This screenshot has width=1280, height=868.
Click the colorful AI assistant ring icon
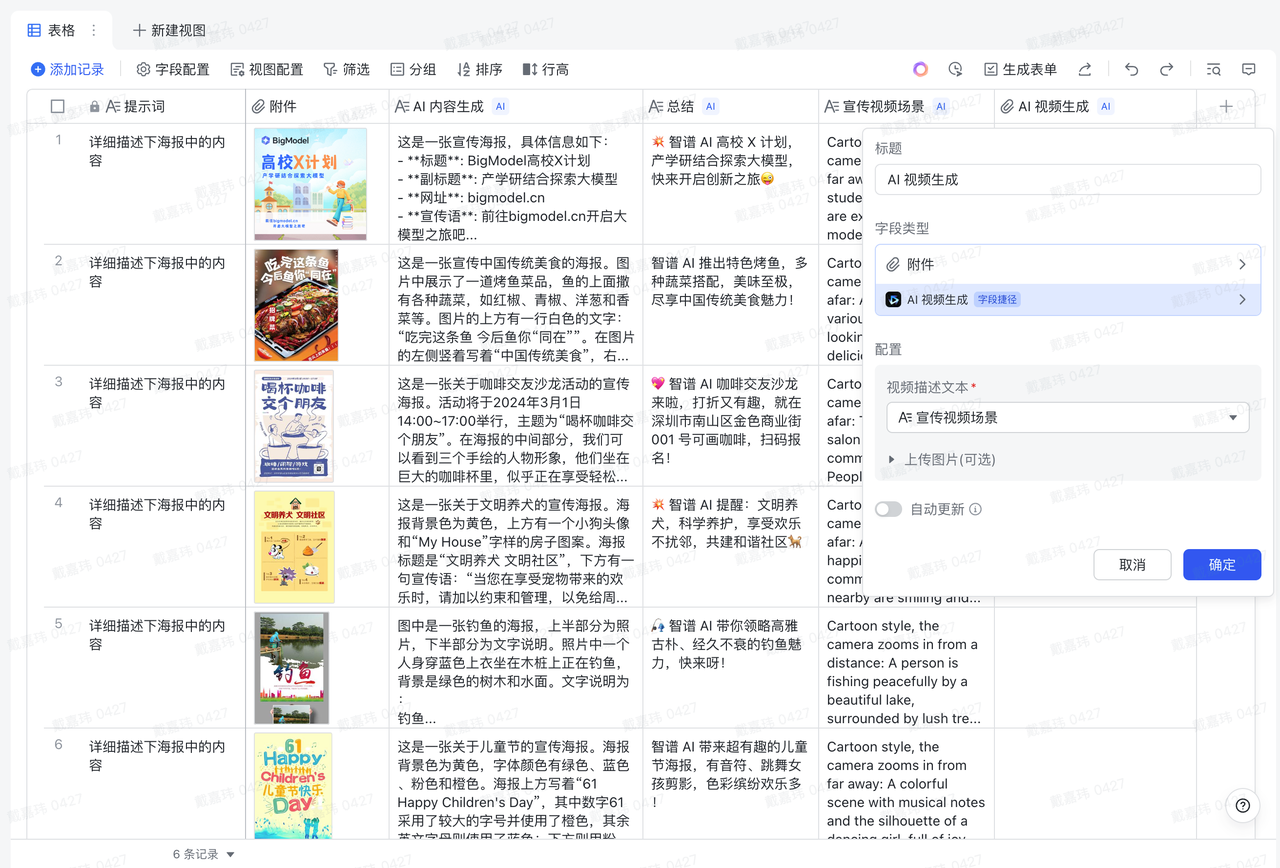920,69
